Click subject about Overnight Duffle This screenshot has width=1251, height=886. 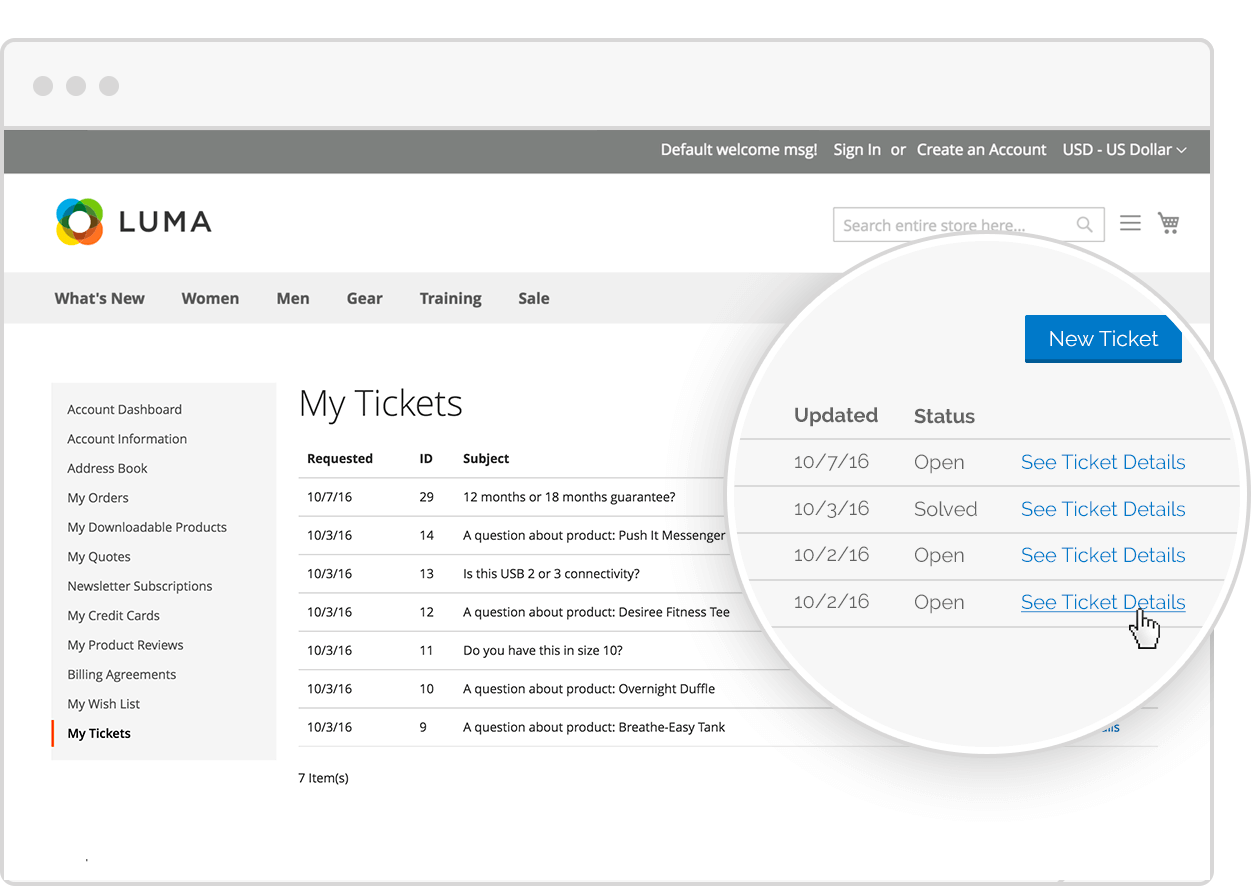point(589,689)
